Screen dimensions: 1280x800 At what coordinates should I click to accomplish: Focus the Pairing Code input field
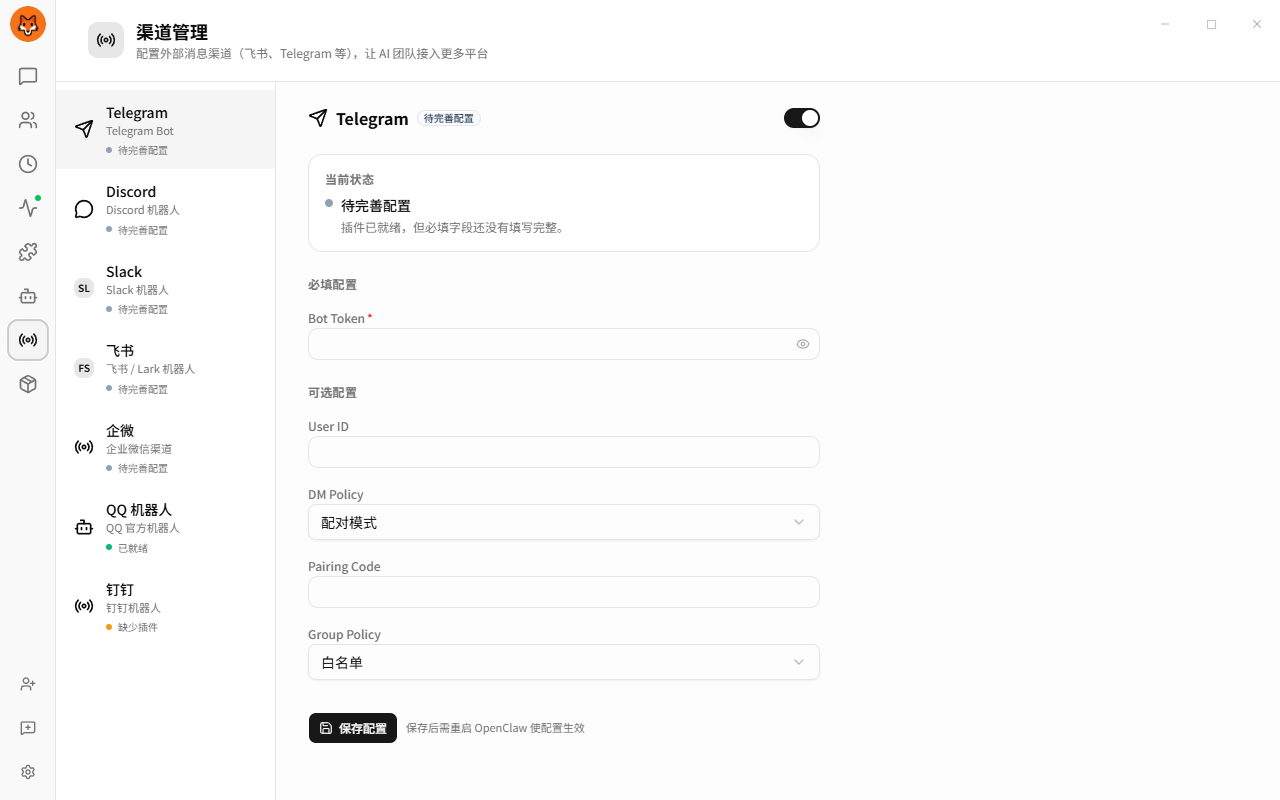coord(564,592)
